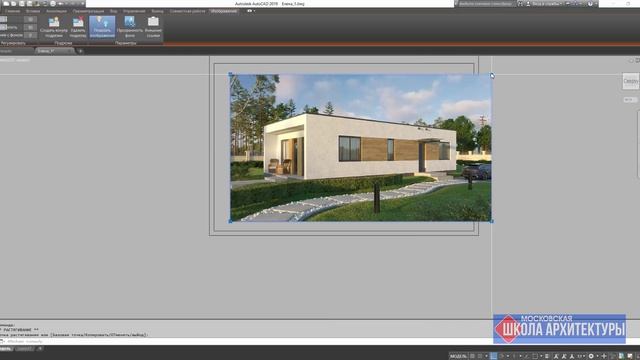Click the Help question mark icon
640x360 pixels.
click(590, 4)
